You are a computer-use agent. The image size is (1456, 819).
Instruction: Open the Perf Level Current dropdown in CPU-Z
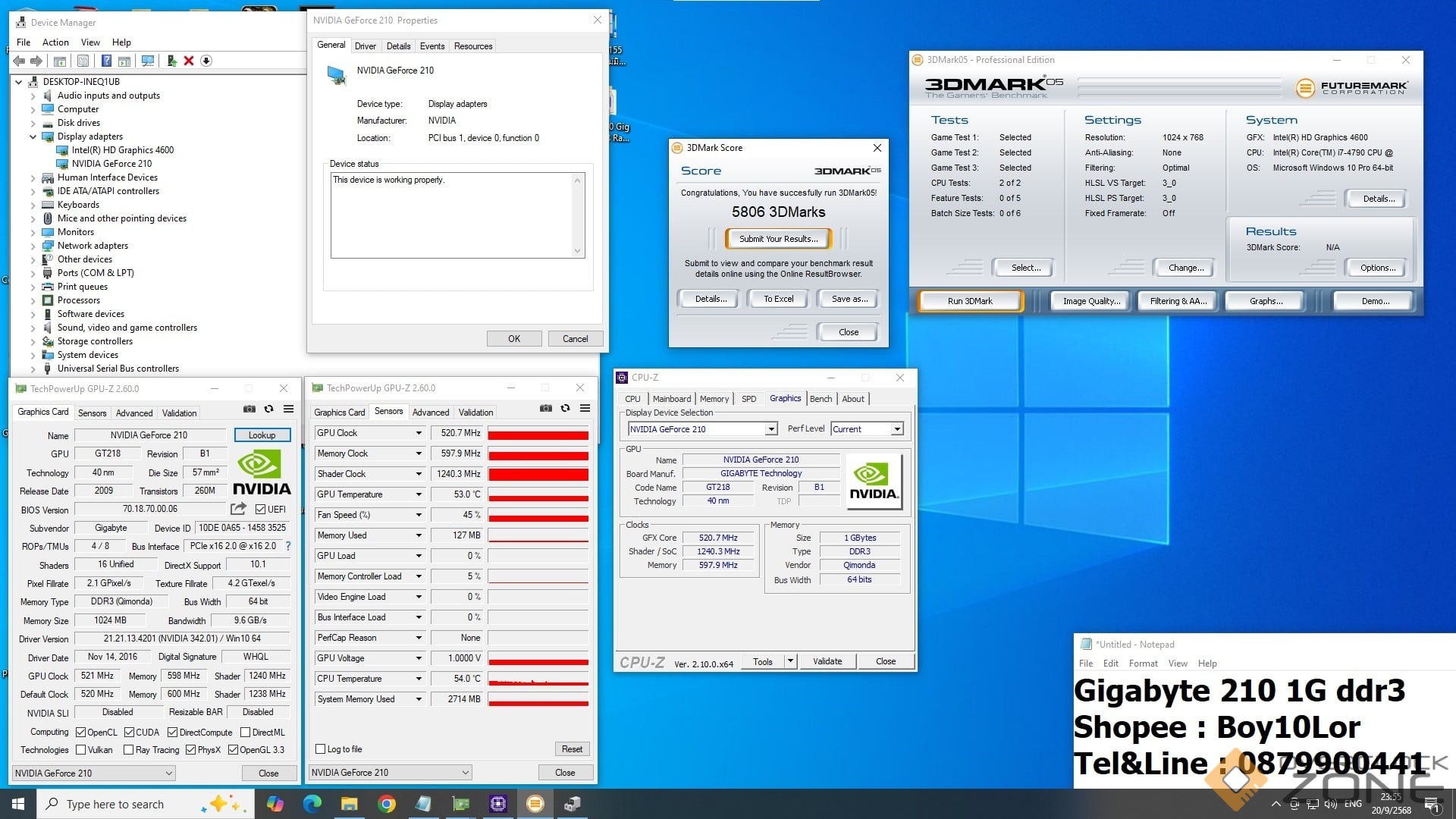897,429
